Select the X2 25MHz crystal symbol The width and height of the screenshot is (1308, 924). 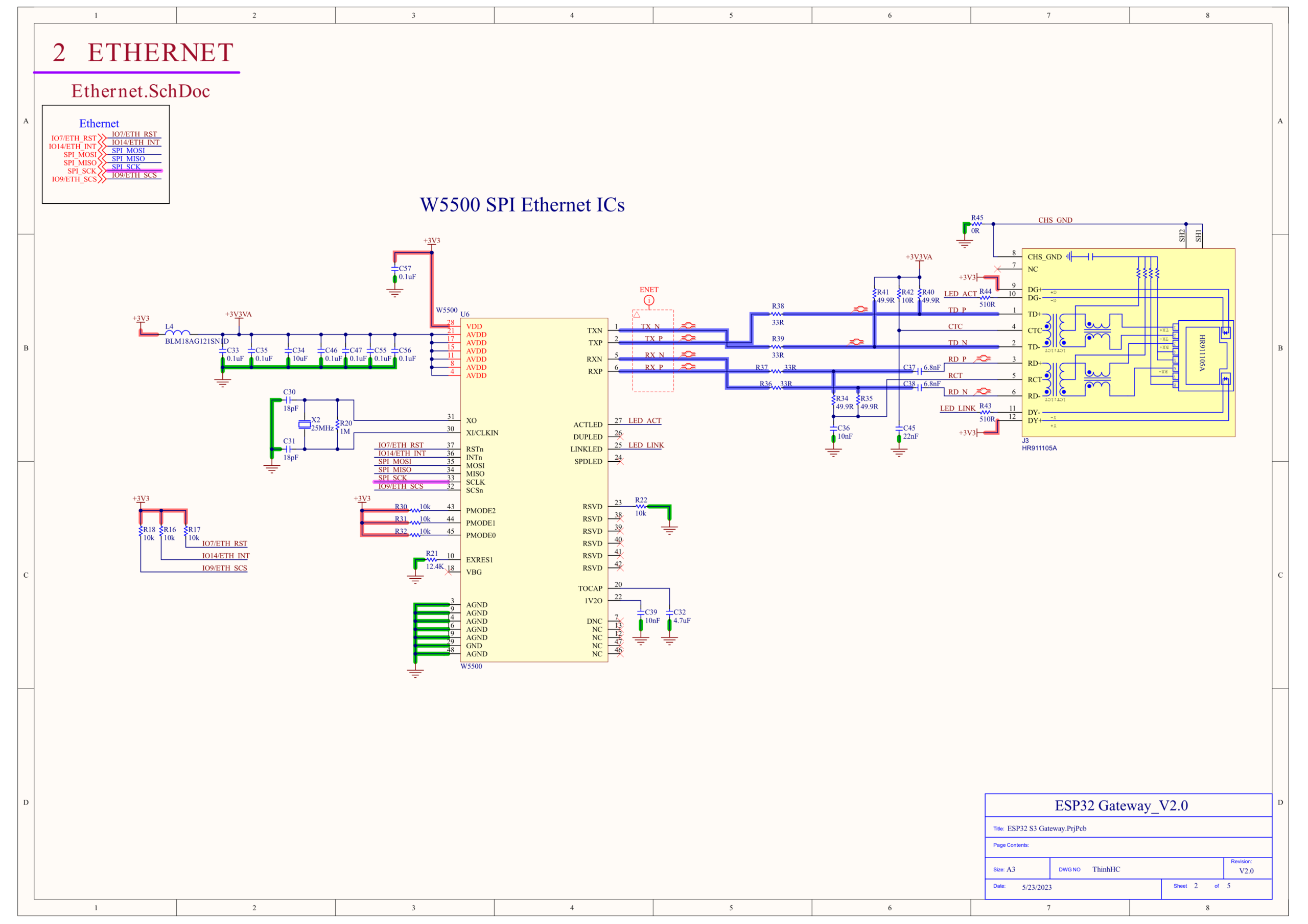[305, 424]
